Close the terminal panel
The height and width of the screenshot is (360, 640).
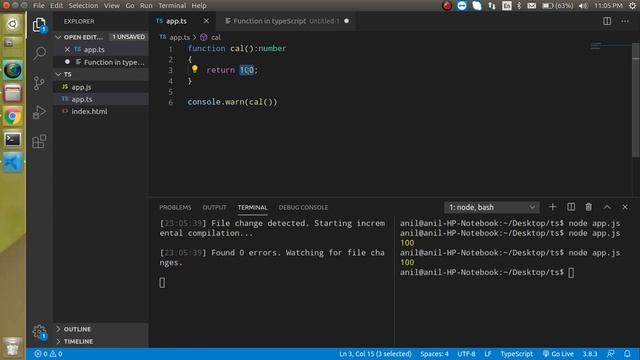point(625,207)
